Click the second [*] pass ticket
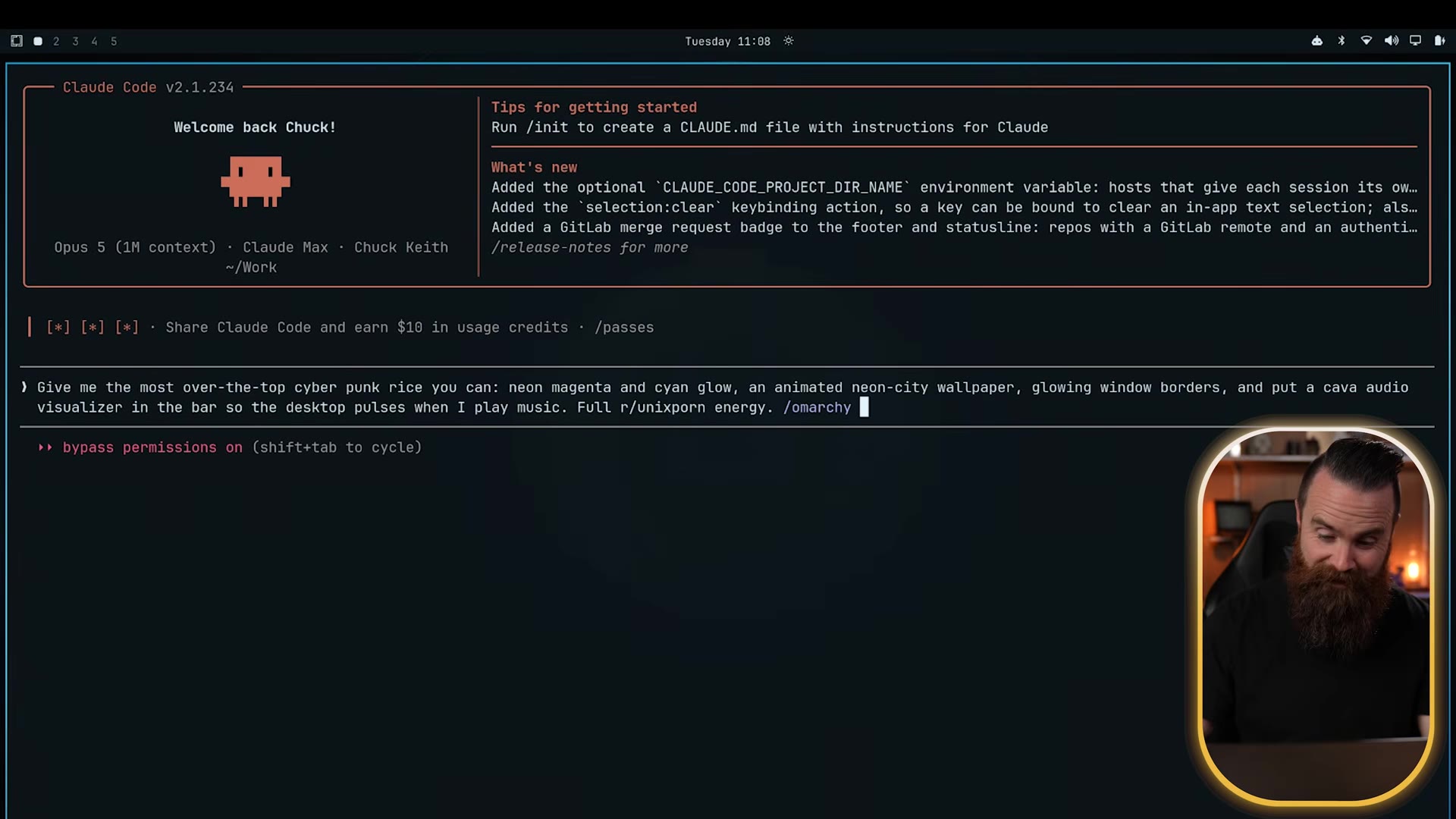Screen dimensions: 1456x819 93,328
